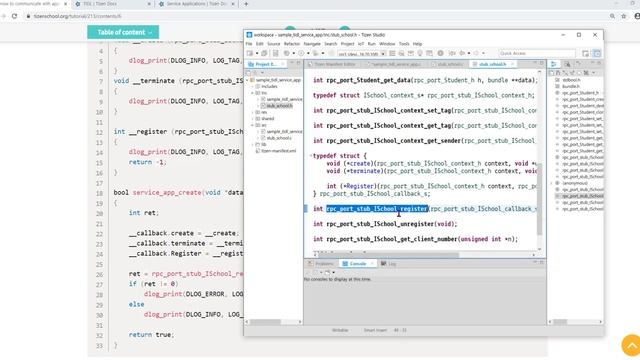Click the lightbulb toolbar icon
This screenshot has width=640, height=360.
tap(420, 53)
